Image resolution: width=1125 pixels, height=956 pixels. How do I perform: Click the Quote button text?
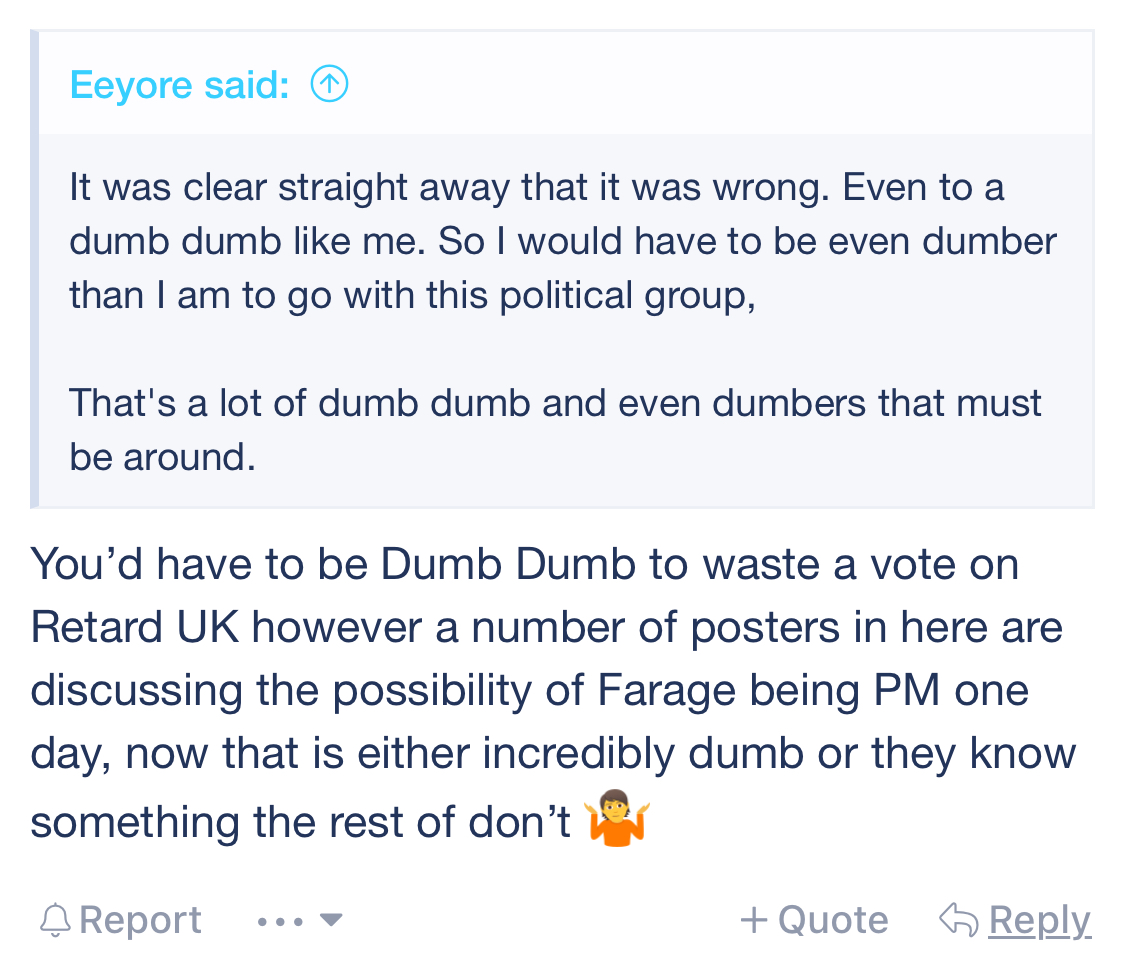pos(833,920)
